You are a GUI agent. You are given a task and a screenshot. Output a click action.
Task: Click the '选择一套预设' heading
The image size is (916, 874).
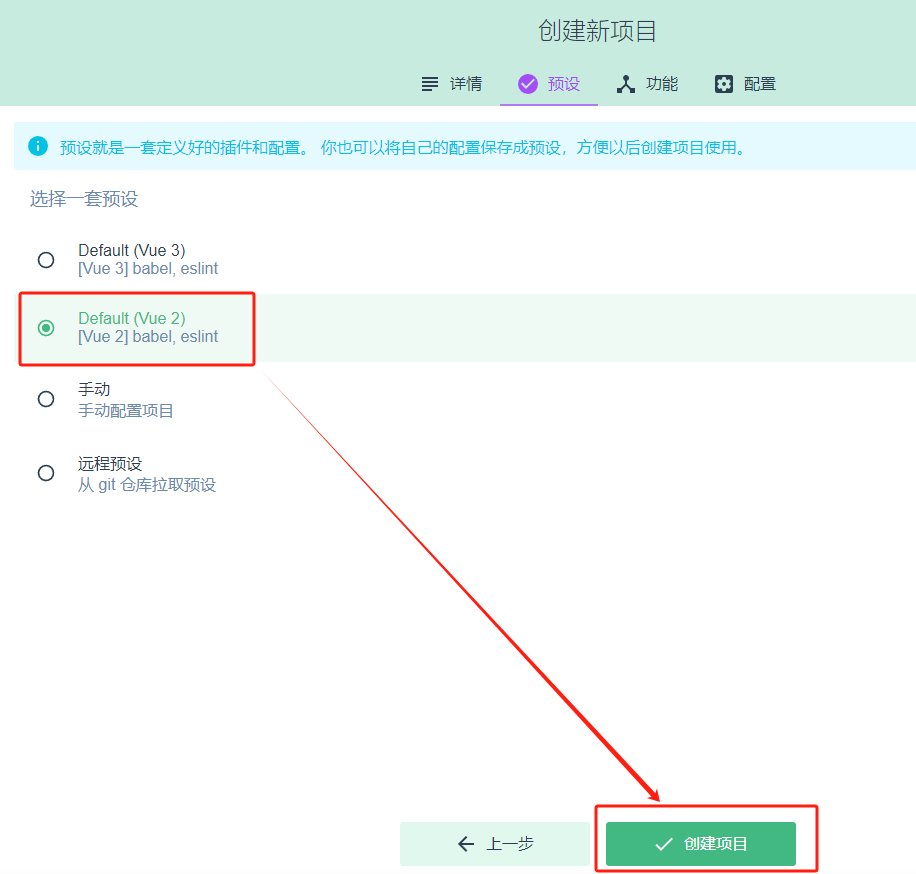click(84, 199)
